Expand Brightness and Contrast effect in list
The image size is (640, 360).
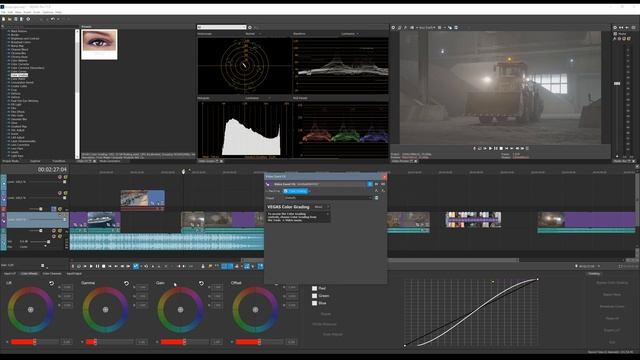[x=9, y=38]
